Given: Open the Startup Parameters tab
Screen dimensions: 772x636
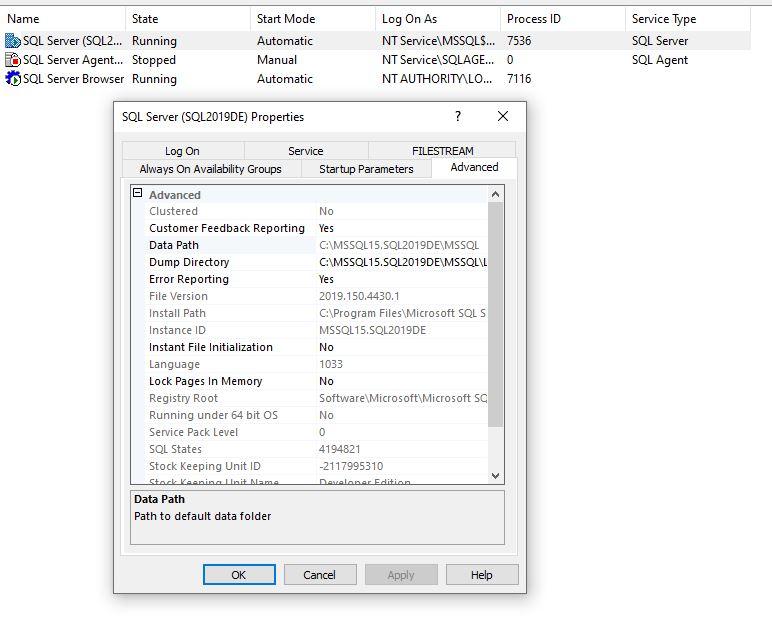Looking at the screenshot, I should tap(366, 169).
